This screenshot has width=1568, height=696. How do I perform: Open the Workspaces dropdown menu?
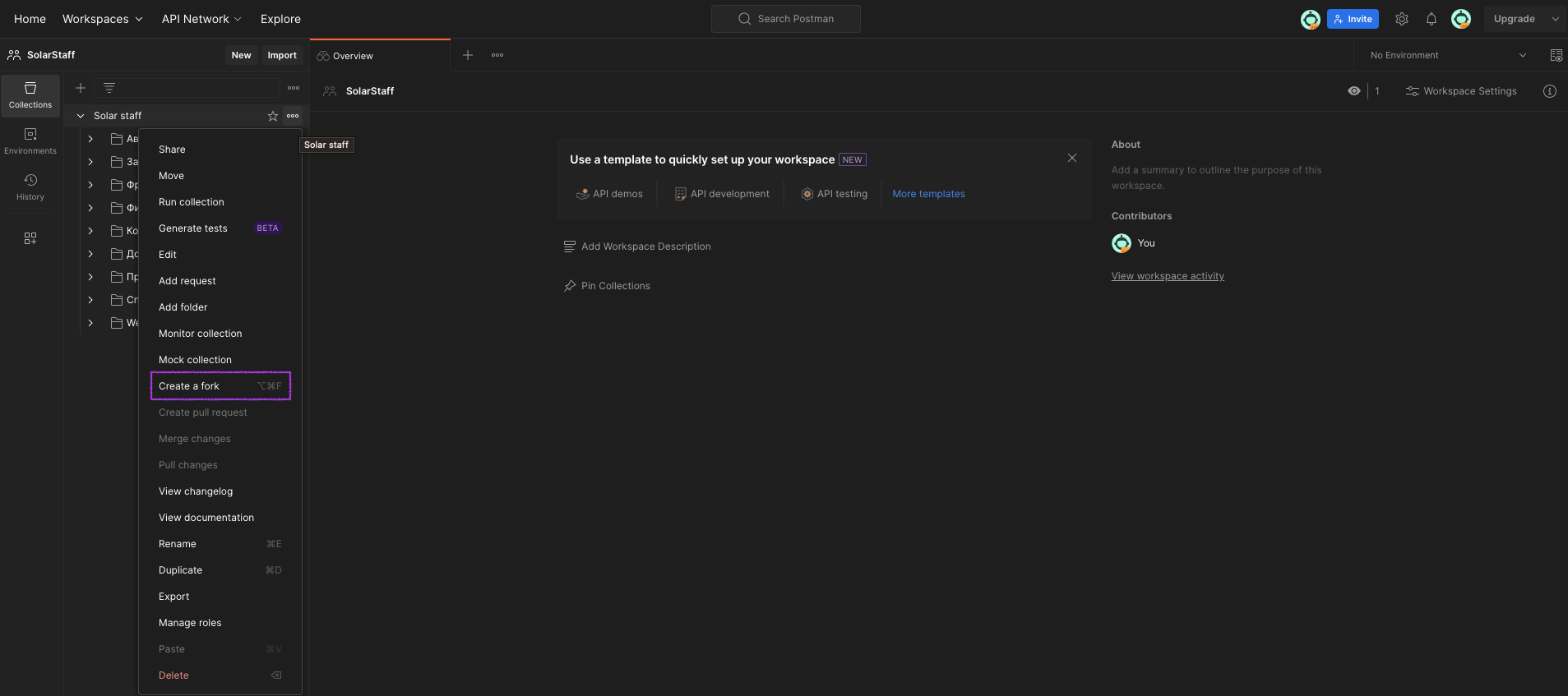[x=102, y=19]
